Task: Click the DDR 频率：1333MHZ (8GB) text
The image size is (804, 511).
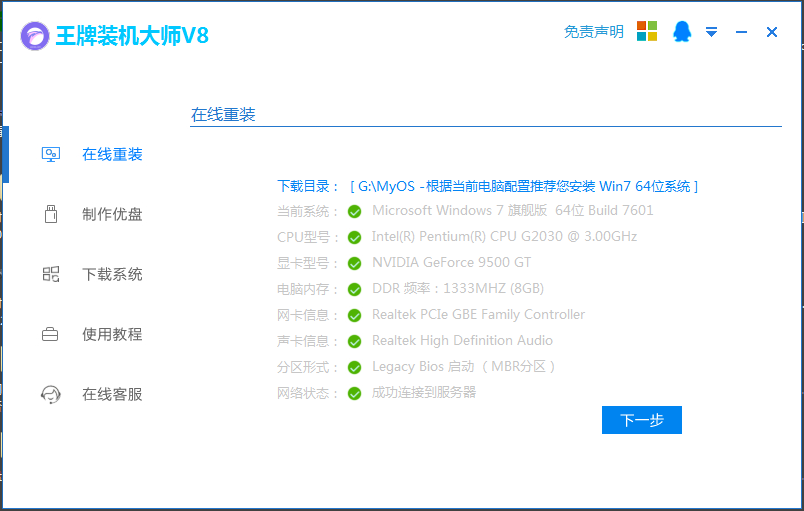Action: 458,289
